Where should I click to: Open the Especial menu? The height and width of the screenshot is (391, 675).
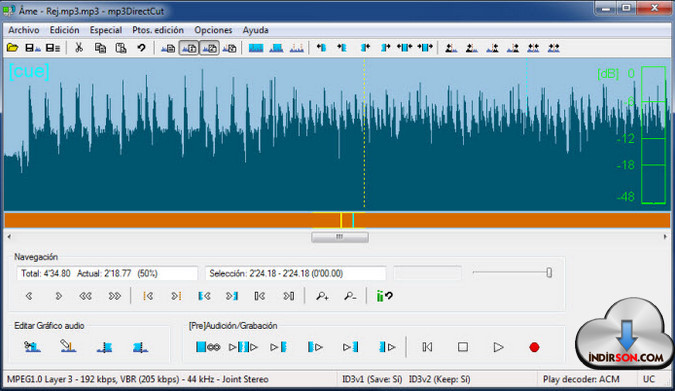coord(105,30)
